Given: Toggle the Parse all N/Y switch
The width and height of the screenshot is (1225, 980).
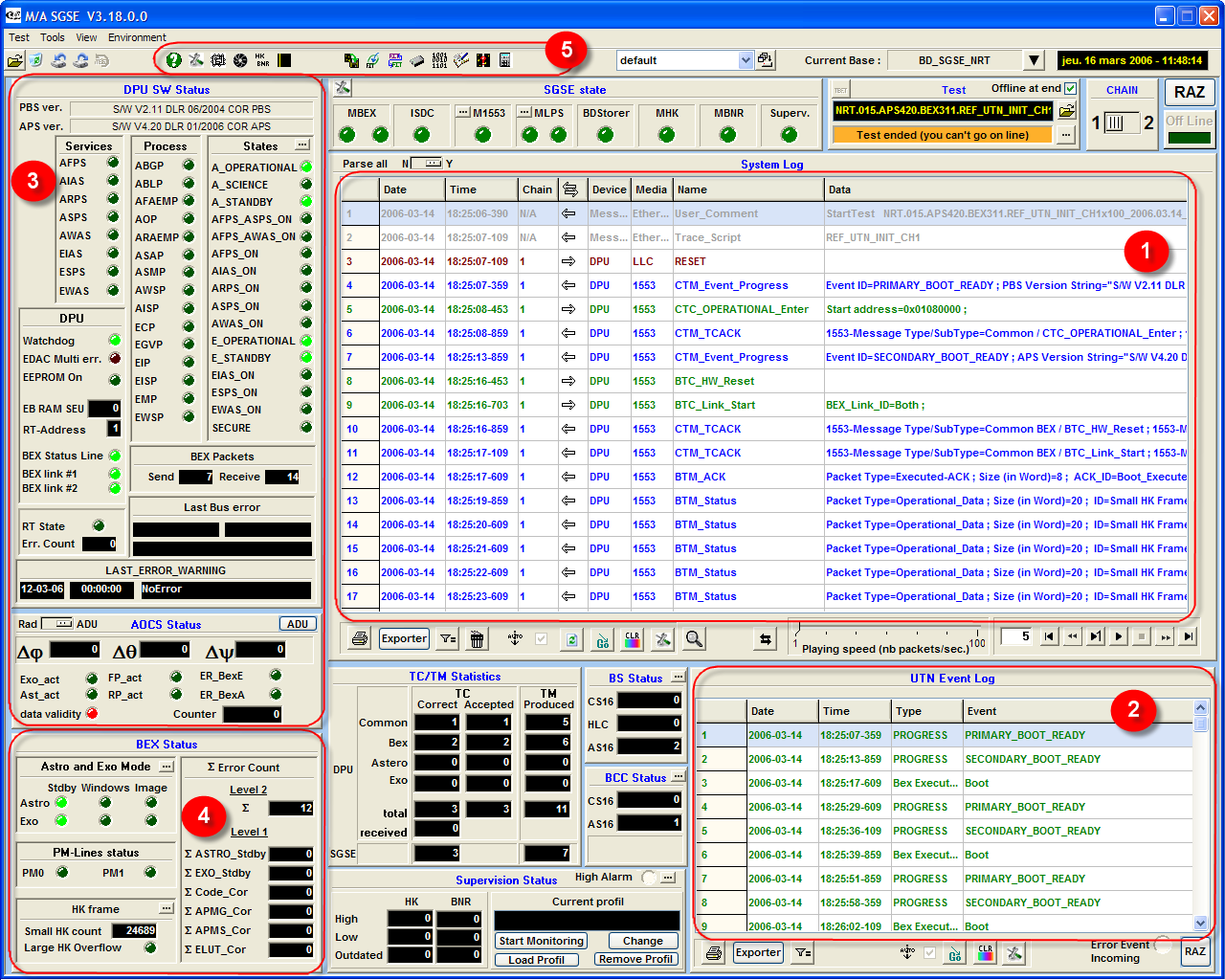Looking at the screenshot, I should click(x=427, y=164).
